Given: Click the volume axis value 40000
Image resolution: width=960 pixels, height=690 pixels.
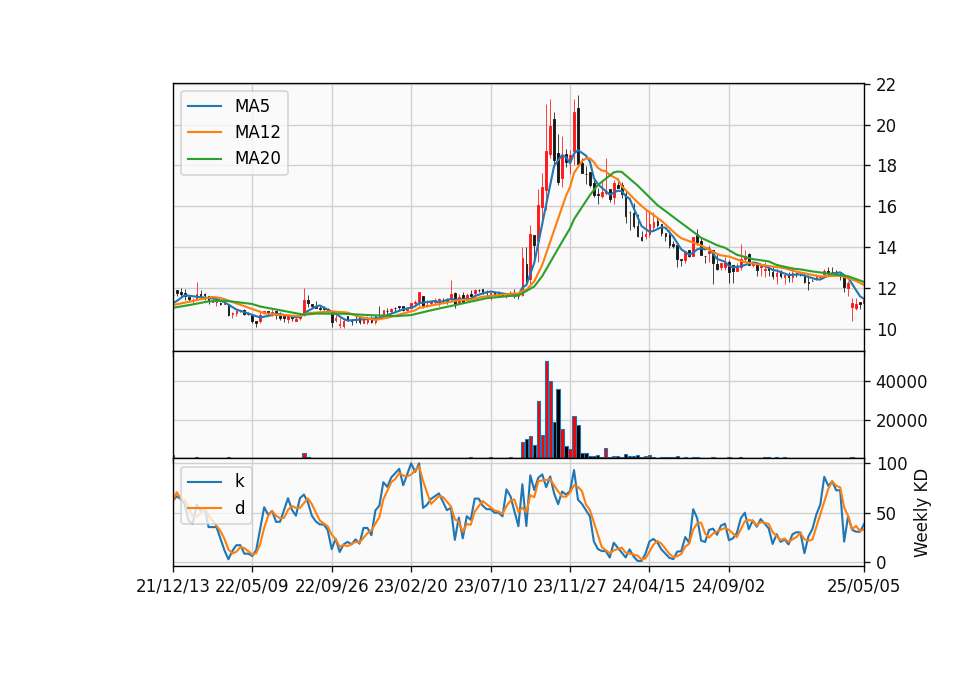Looking at the screenshot, I should tap(901, 382).
